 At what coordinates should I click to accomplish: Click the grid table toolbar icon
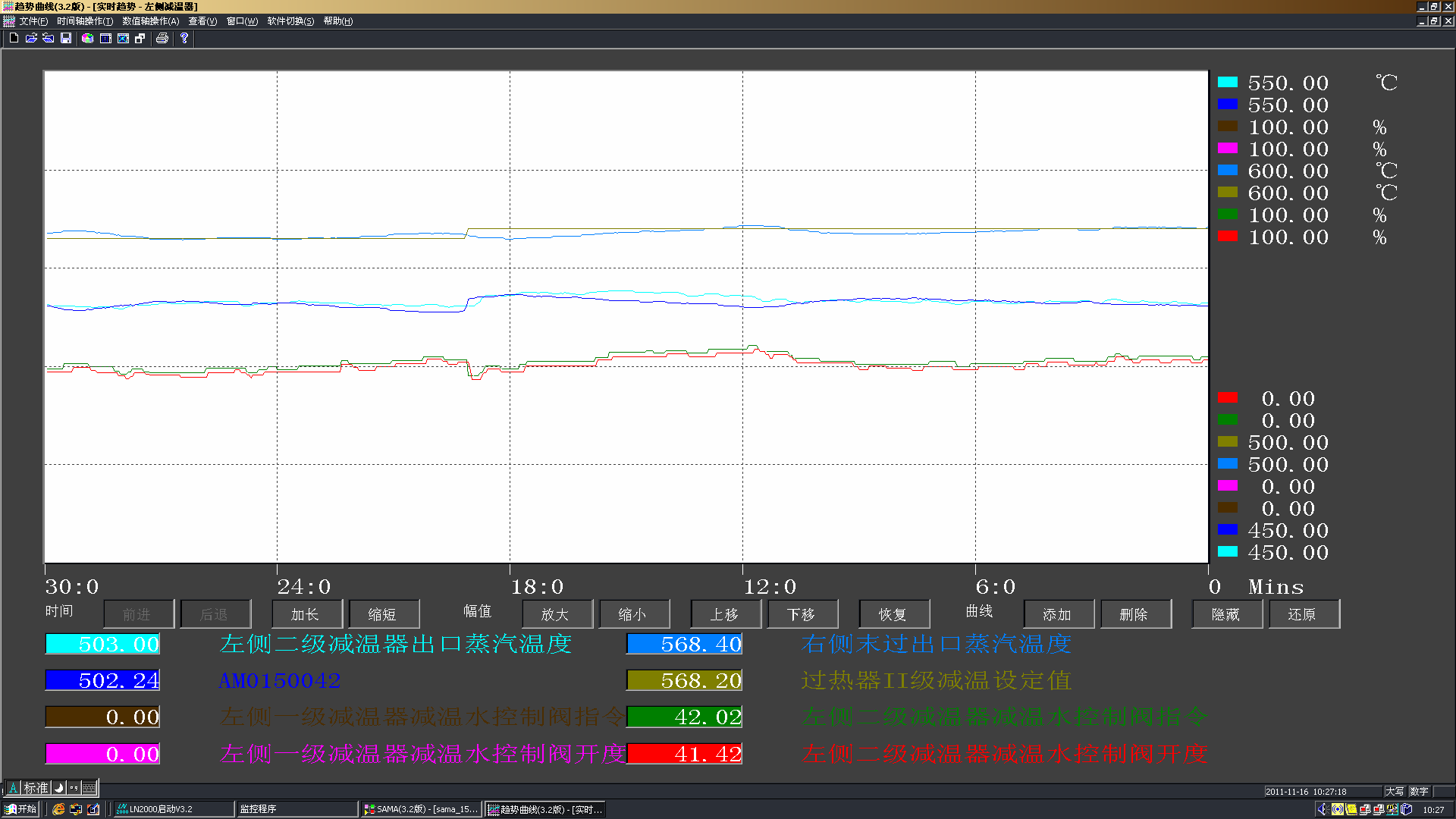pos(105,38)
